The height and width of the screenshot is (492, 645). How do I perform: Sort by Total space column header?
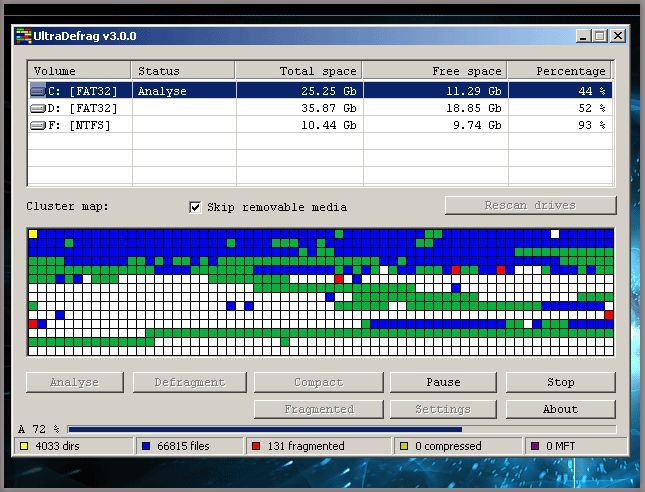point(299,71)
